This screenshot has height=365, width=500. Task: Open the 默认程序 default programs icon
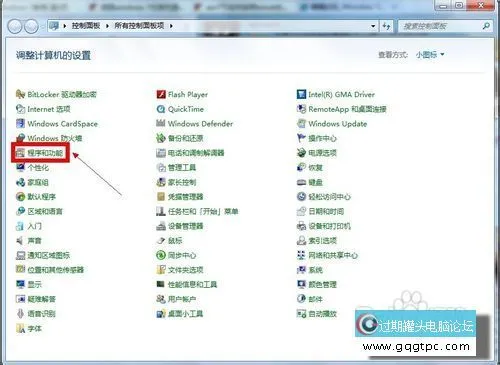pos(20,197)
